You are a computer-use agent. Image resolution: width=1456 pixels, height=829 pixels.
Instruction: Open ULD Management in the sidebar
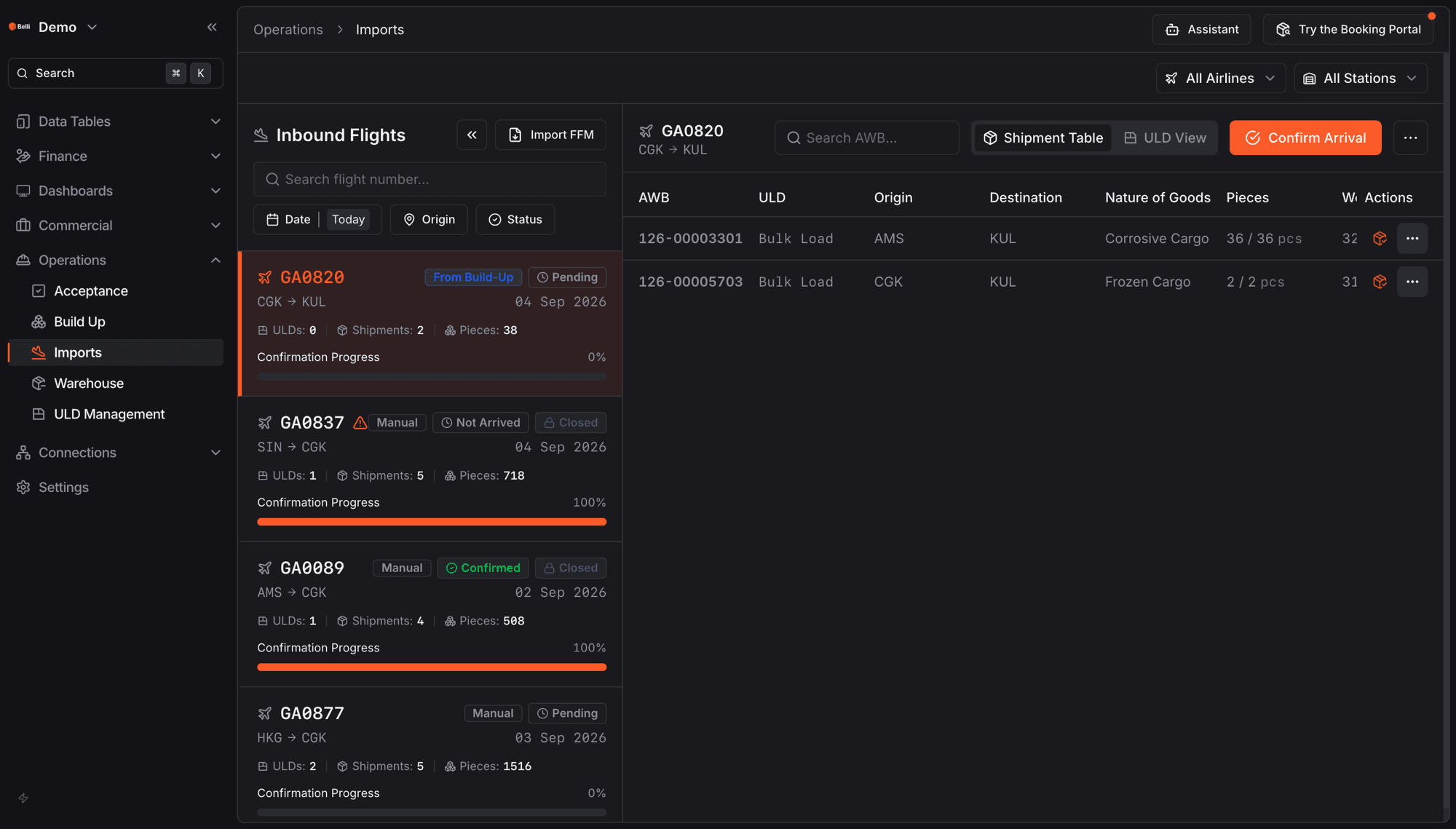click(116, 414)
